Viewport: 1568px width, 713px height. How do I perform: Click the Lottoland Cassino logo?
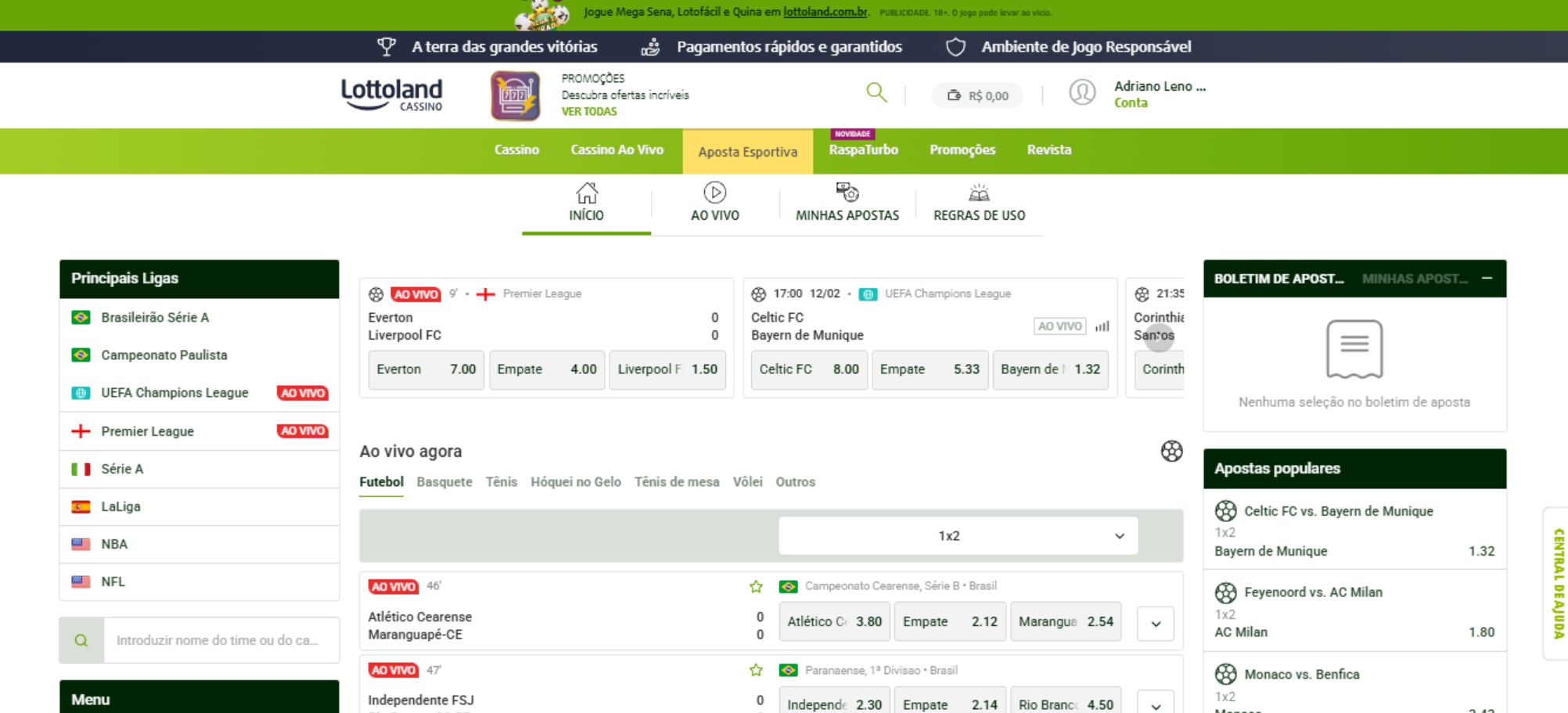pyautogui.click(x=391, y=95)
